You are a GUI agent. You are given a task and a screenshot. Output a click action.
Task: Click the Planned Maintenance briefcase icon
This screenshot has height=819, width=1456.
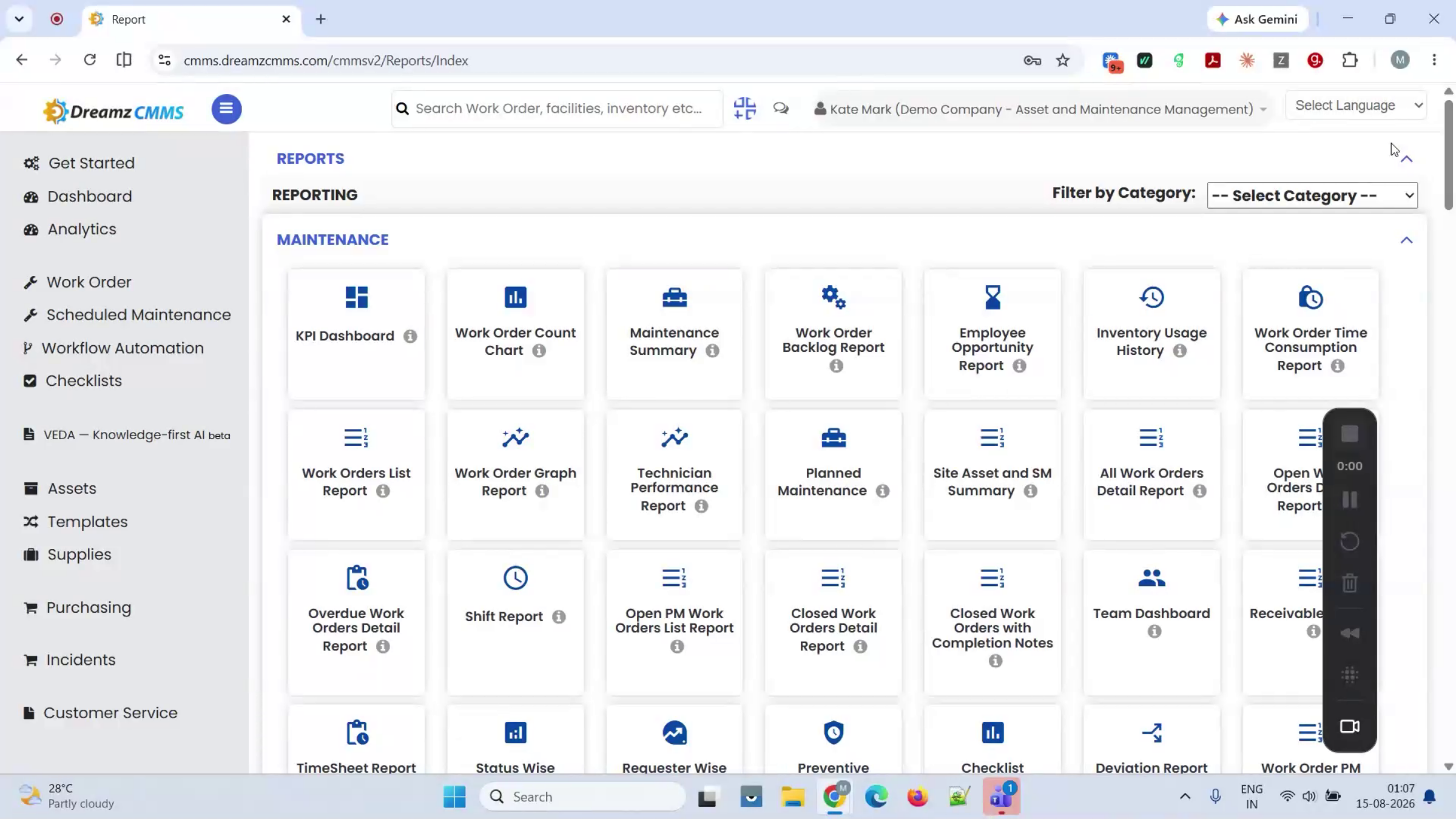click(833, 437)
